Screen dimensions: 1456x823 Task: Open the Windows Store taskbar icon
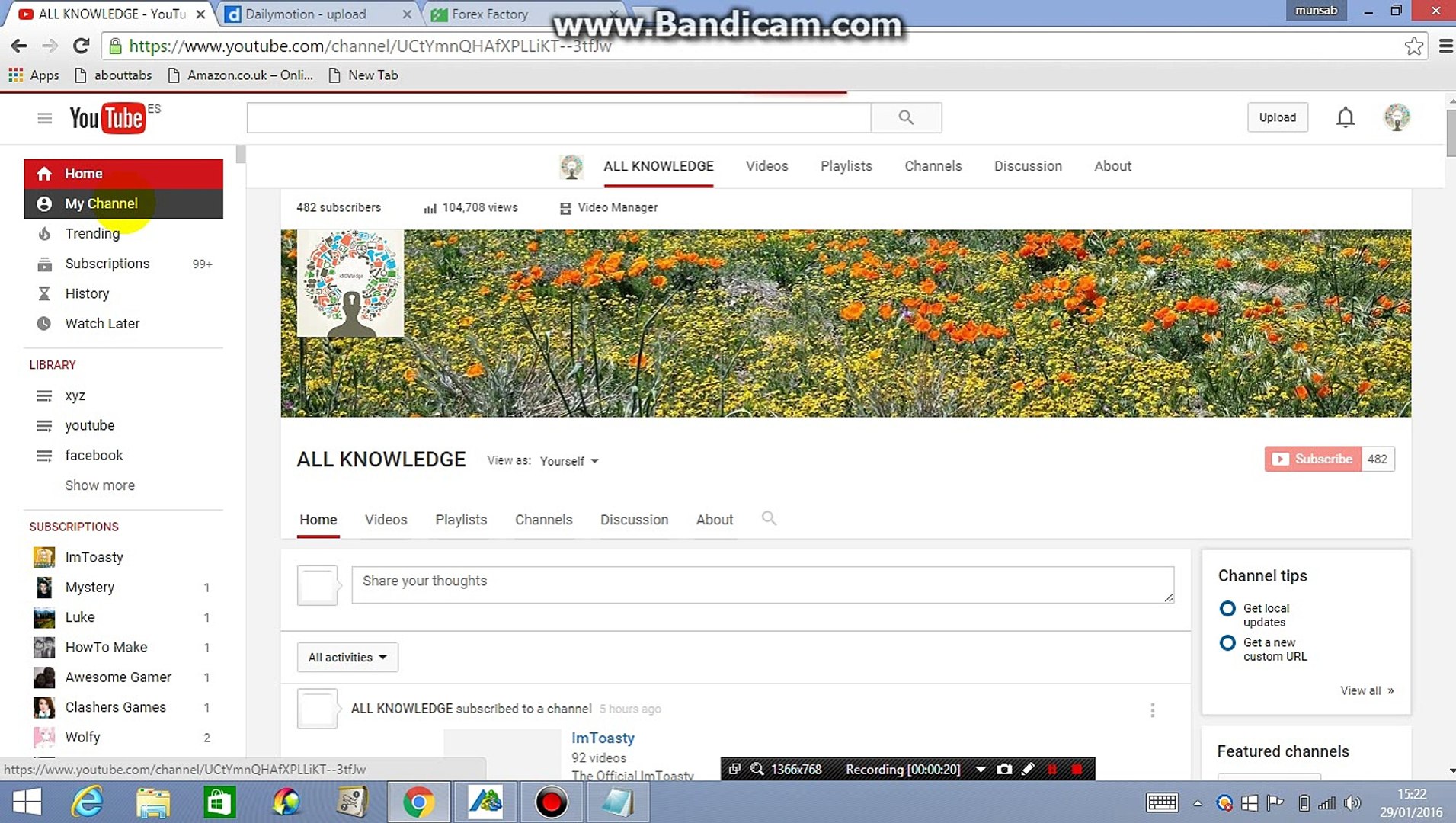pyautogui.click(x=219, y=802)
